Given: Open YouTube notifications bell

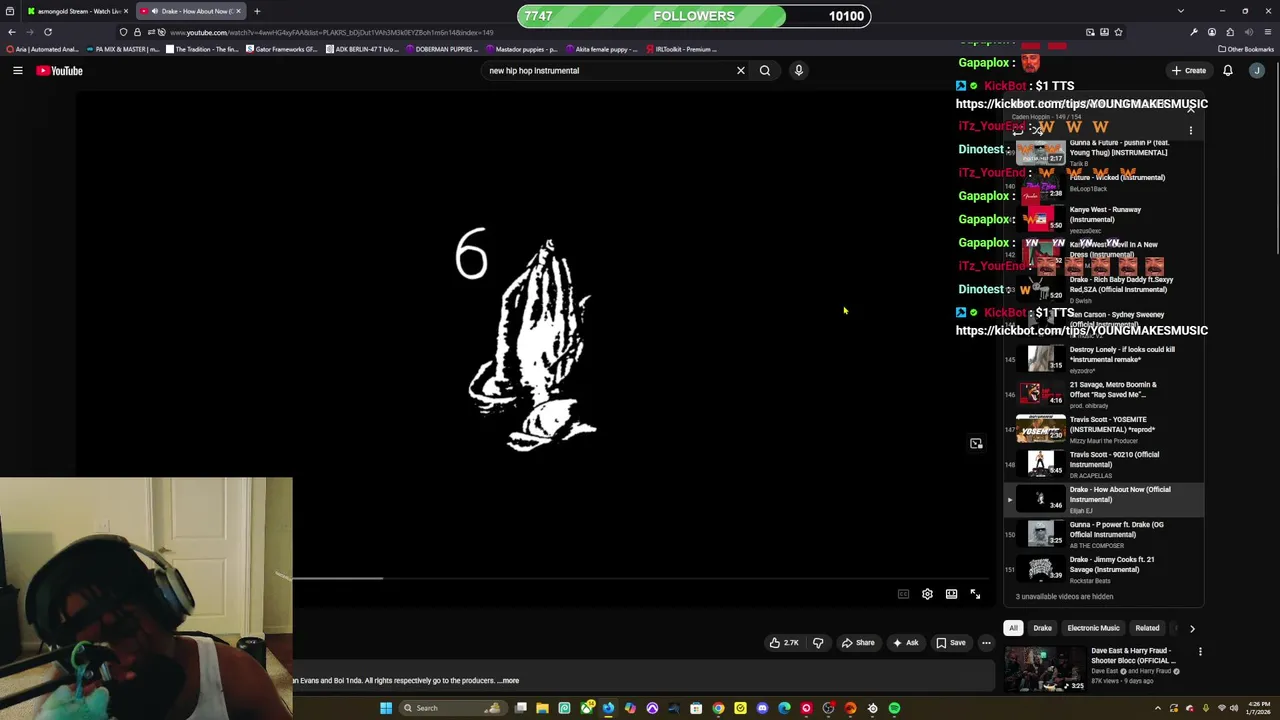Looking at the screenshot, I should click(x=1228, y=71).
